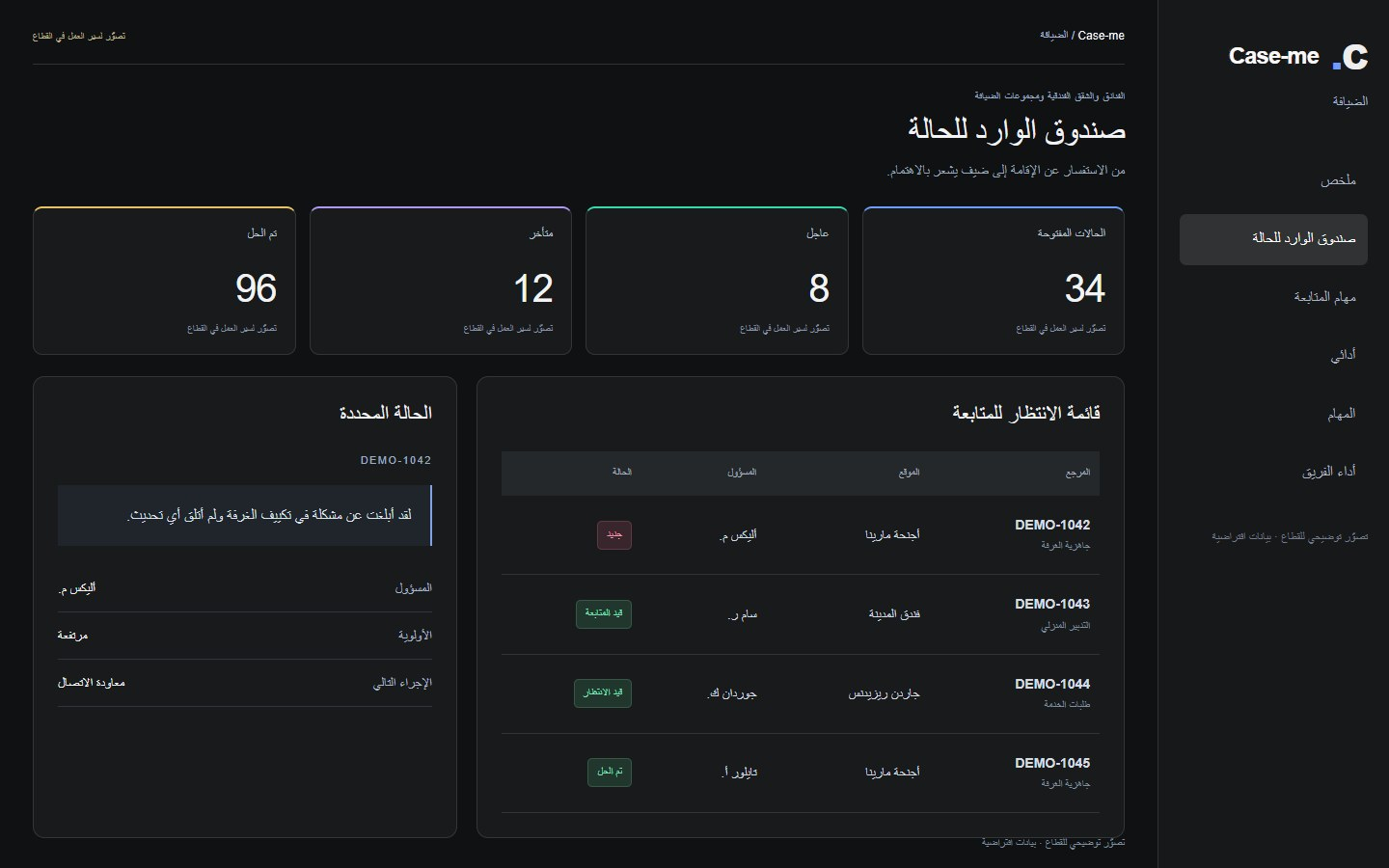Image resolution: width=1389 pixels, height=868 pixels.
Task: Click owner تايلور أ. in the table
Action: [x=740, y=773]
